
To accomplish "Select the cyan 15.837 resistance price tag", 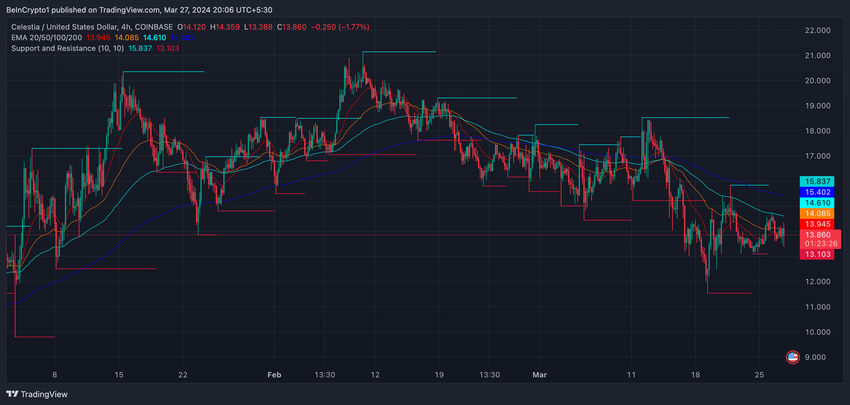I will tap(817, 180).
